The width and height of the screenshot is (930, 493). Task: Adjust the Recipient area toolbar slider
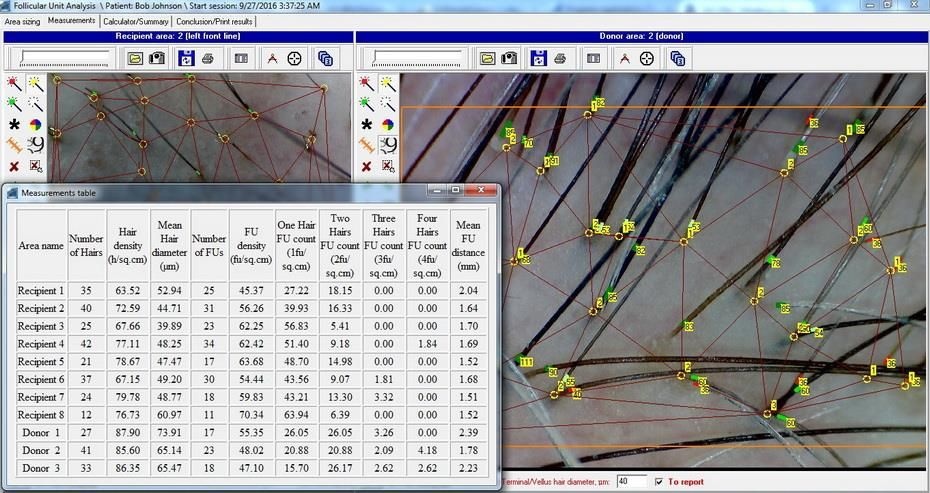(x=66, y=58)
